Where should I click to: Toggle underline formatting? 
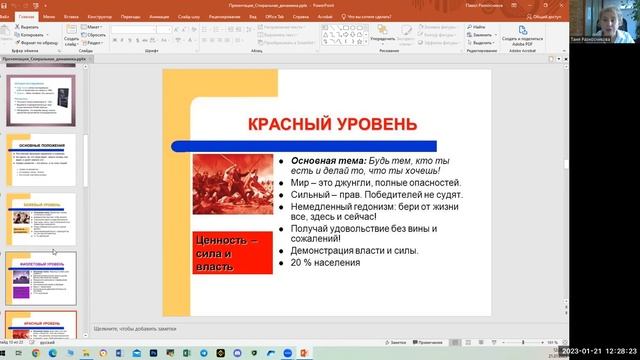tap(129, 40)
